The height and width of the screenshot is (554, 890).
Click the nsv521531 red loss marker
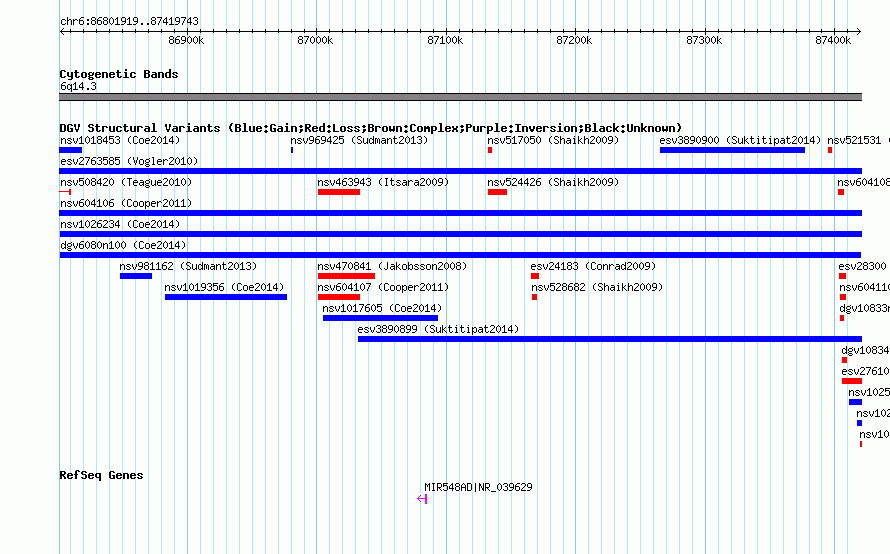[x=830, y=150]
